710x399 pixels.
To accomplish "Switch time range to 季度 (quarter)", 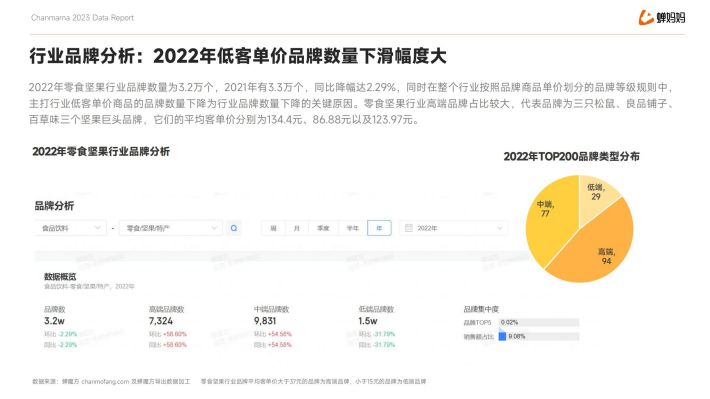I will [323, 228].
